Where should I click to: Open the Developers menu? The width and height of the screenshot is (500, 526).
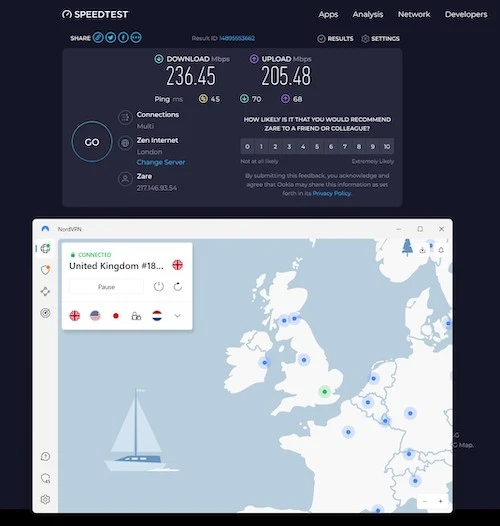click(466, 14)
